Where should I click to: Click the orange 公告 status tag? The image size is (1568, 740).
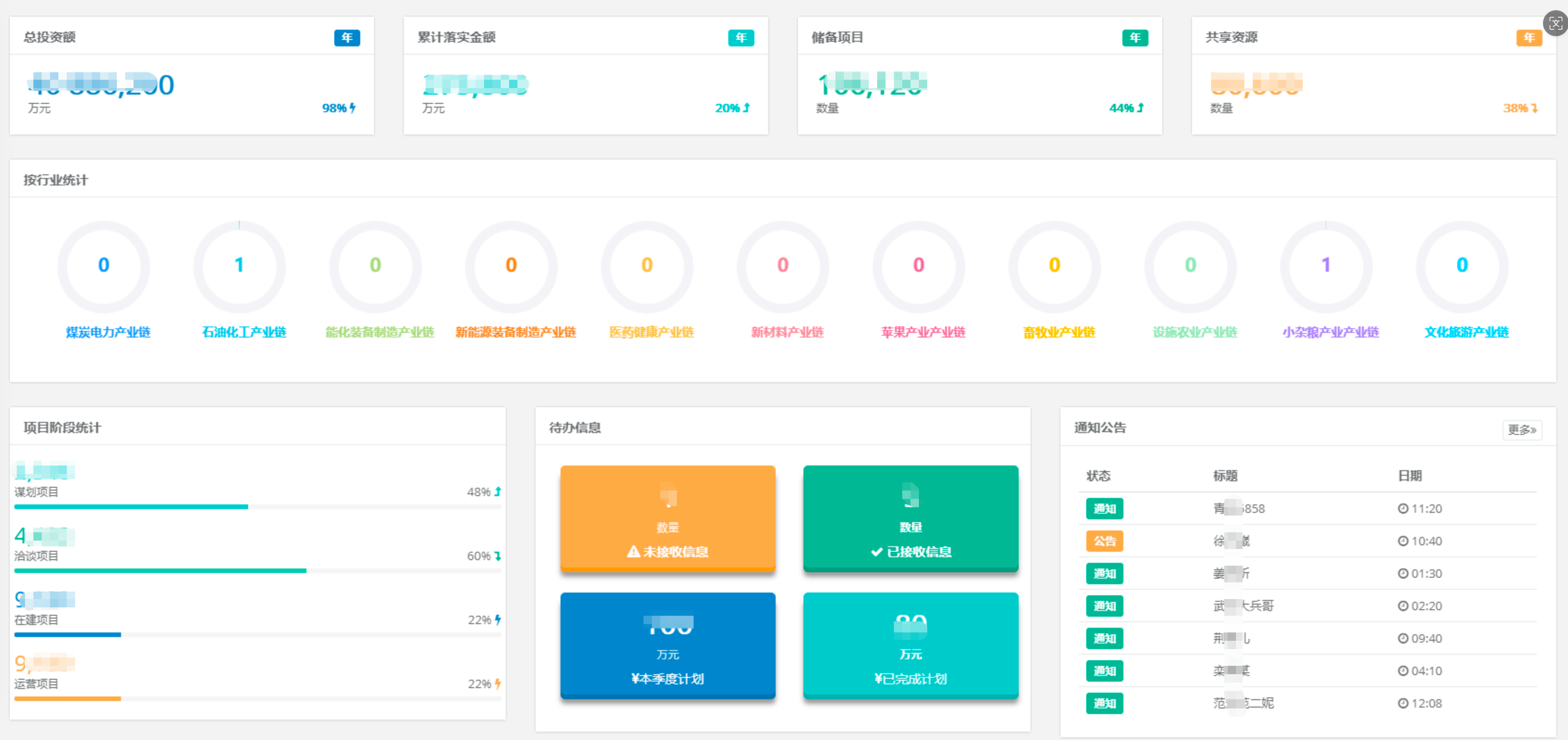pyautogui.click(x=1104, y=541)
